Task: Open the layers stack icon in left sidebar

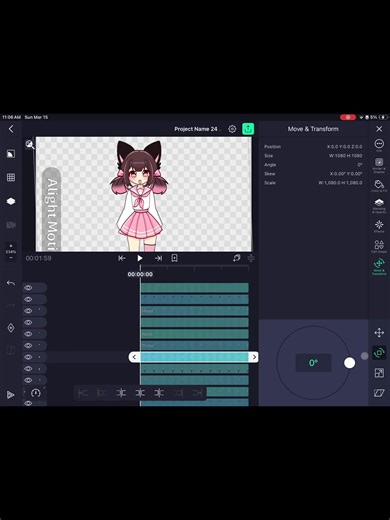Action: coord(11,201)
